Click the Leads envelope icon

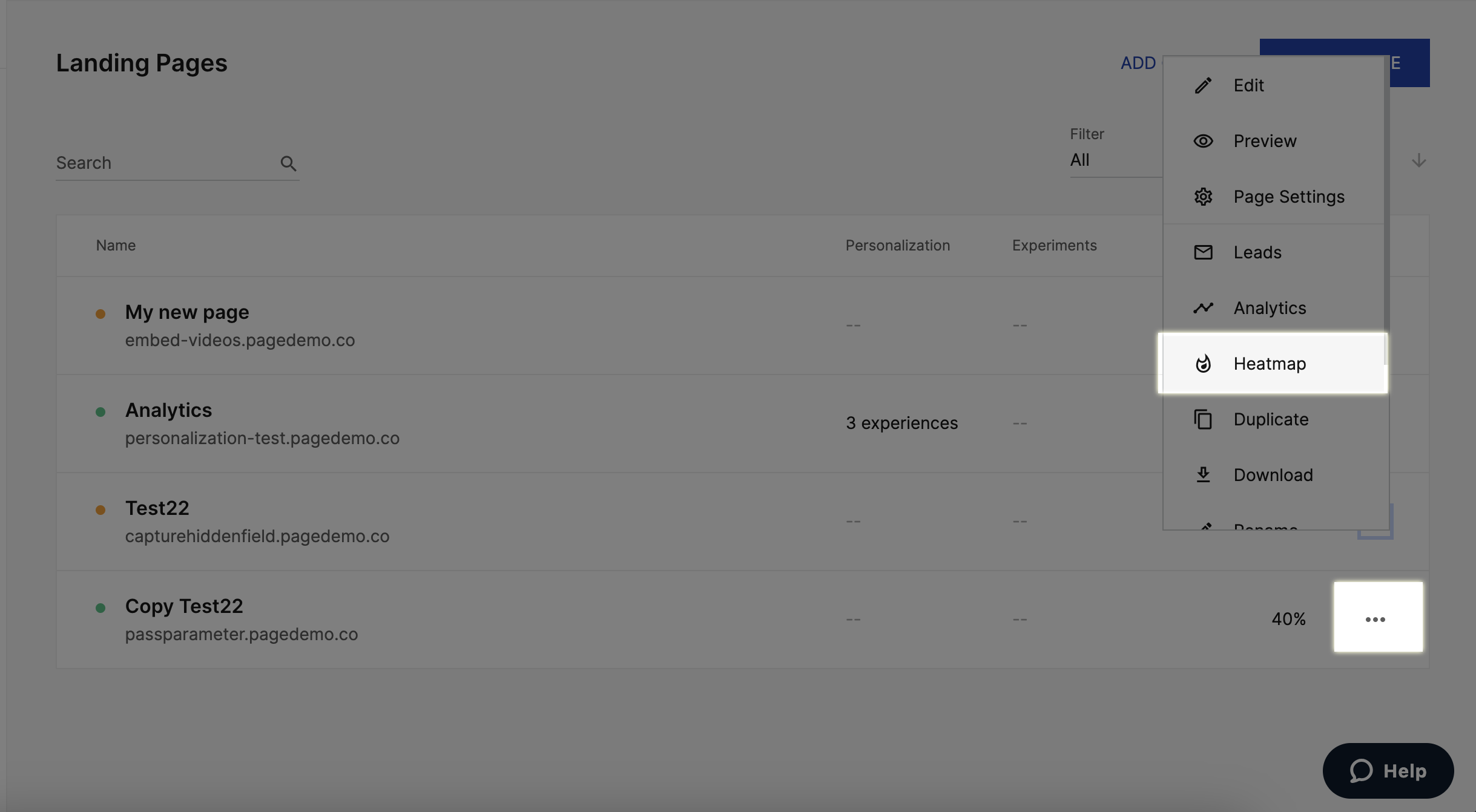(x=1203, y=252)
